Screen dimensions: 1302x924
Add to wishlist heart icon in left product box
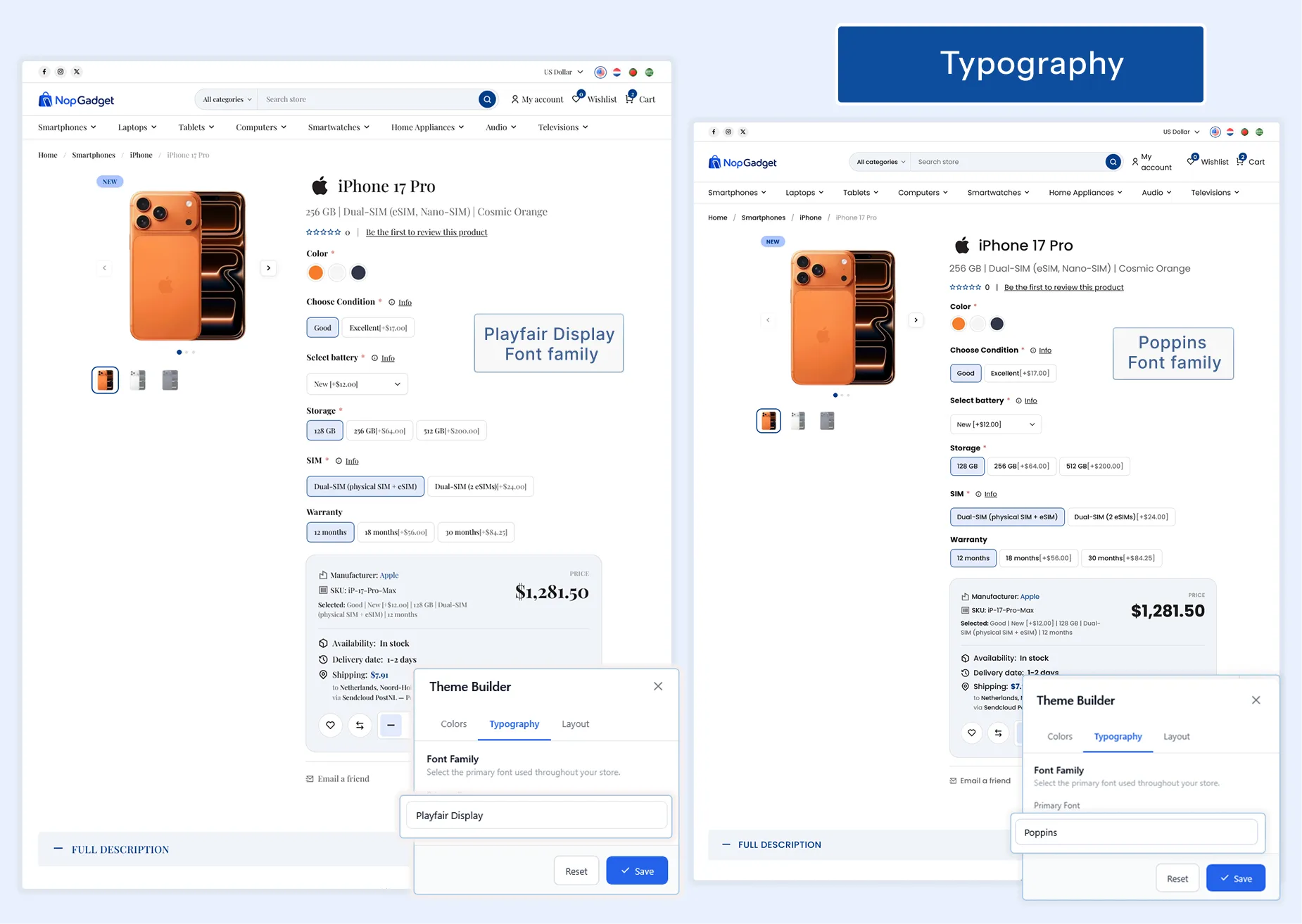pyautogui.click(x=330, y=725)
